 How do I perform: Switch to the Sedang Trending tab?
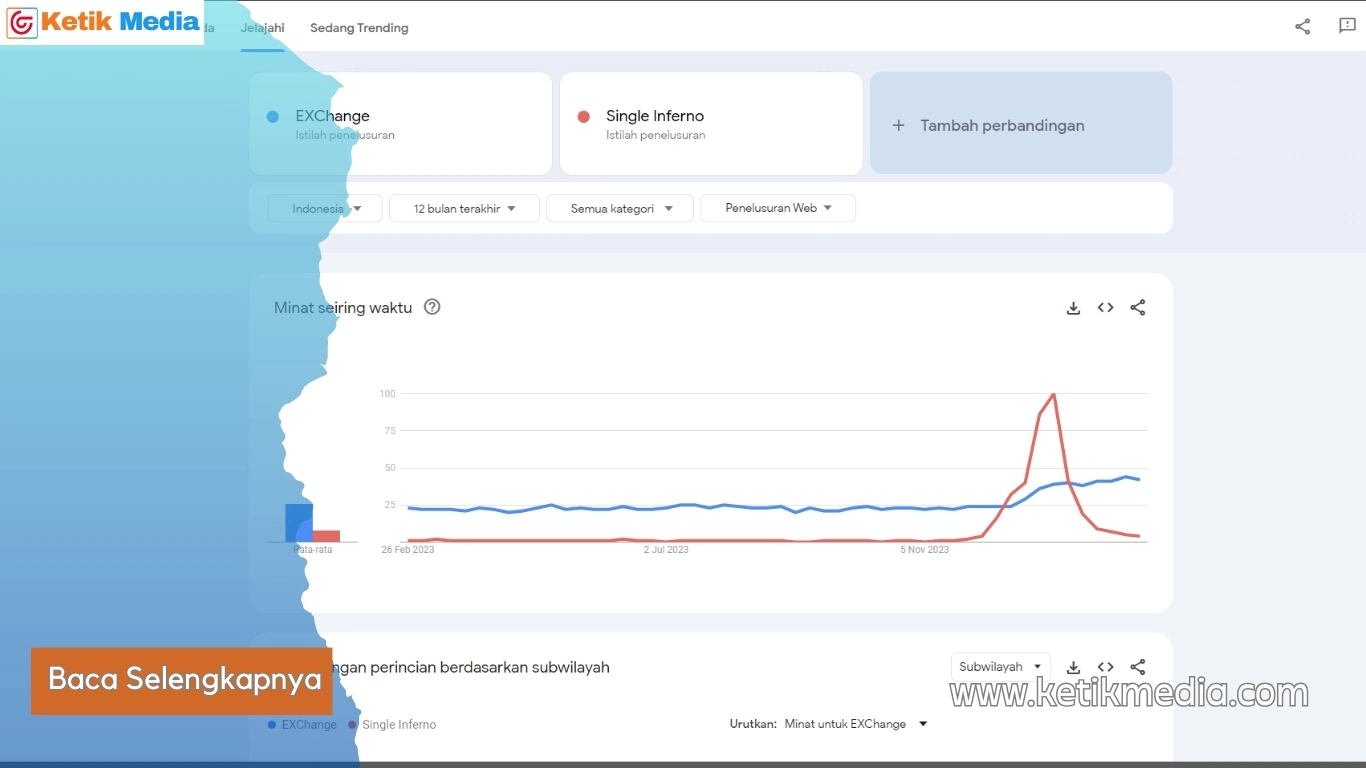click(x=359, y=28)
